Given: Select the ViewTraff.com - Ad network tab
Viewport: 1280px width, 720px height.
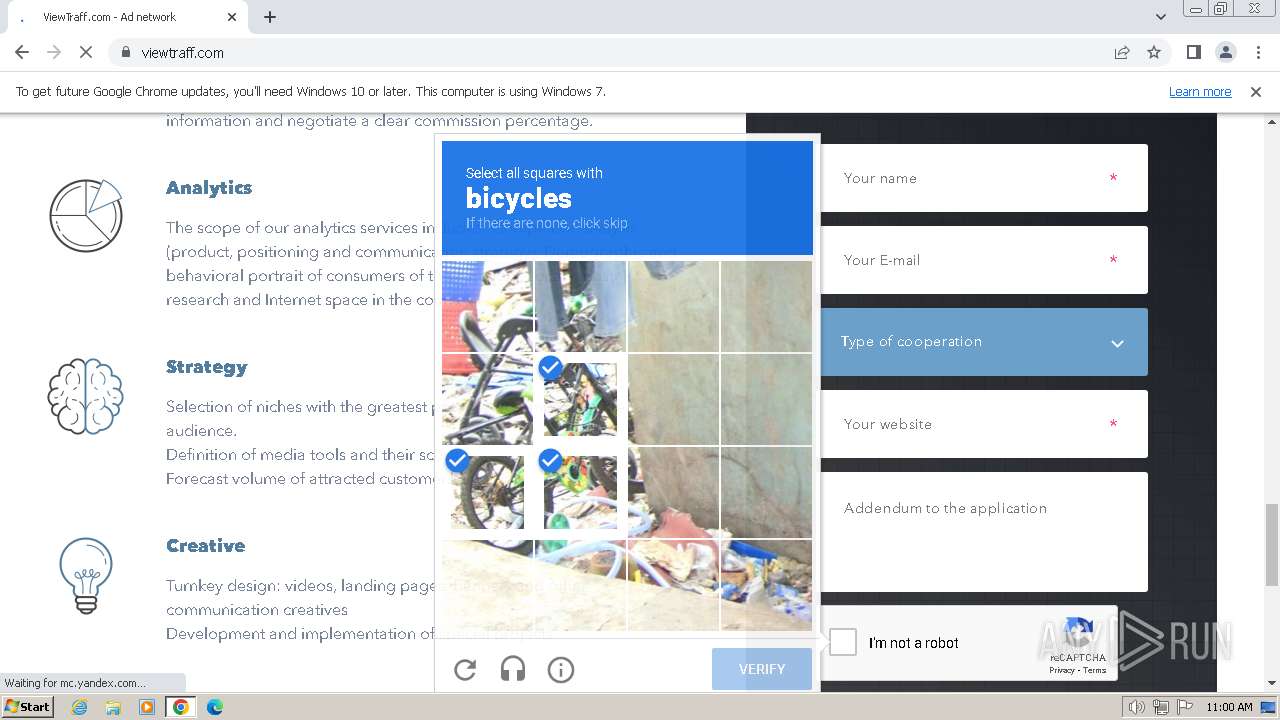Looking at the screenshot, I should click(x=125, y=17).
